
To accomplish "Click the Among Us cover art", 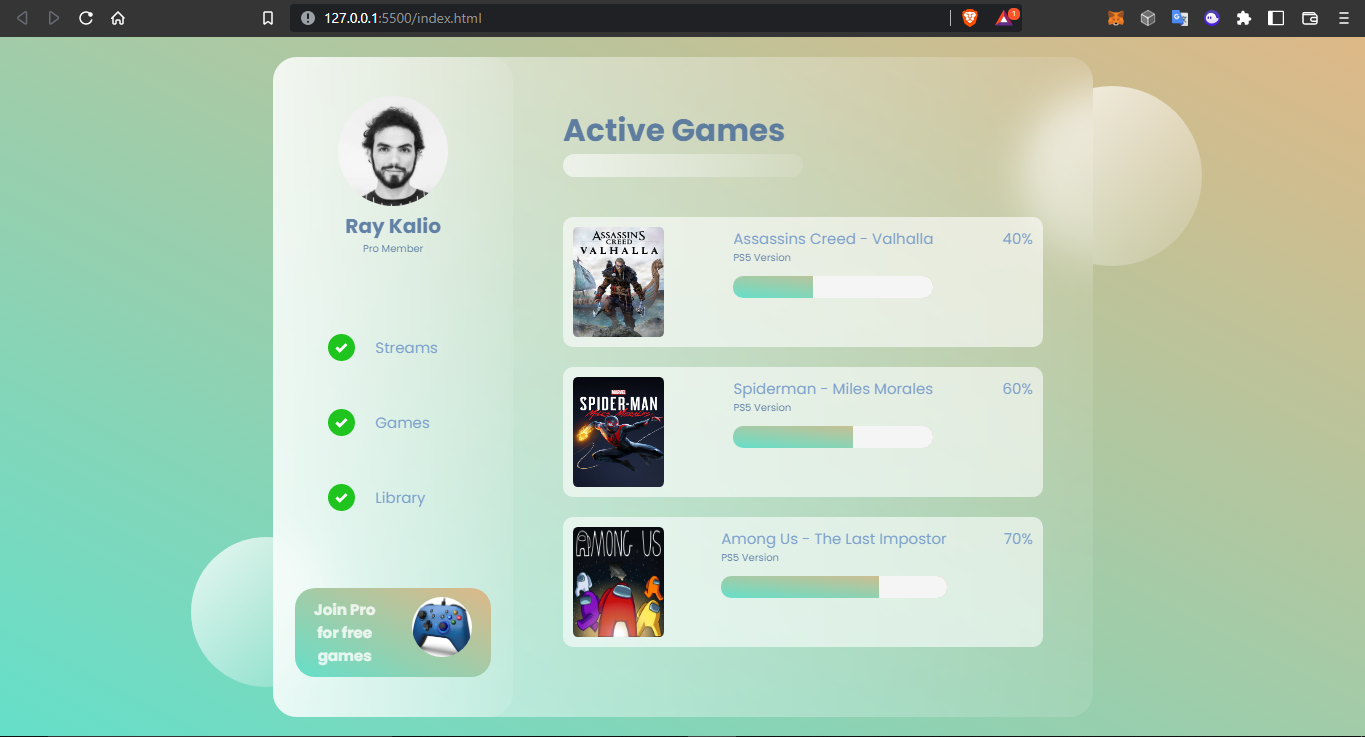I will [x=618, y=582].
